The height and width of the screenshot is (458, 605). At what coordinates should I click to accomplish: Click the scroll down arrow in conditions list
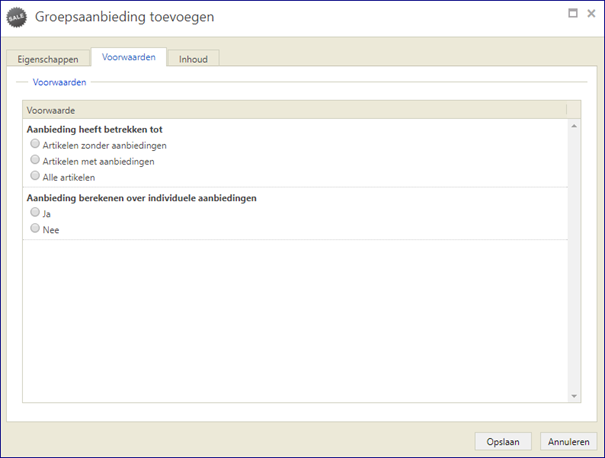click(574, 396)
